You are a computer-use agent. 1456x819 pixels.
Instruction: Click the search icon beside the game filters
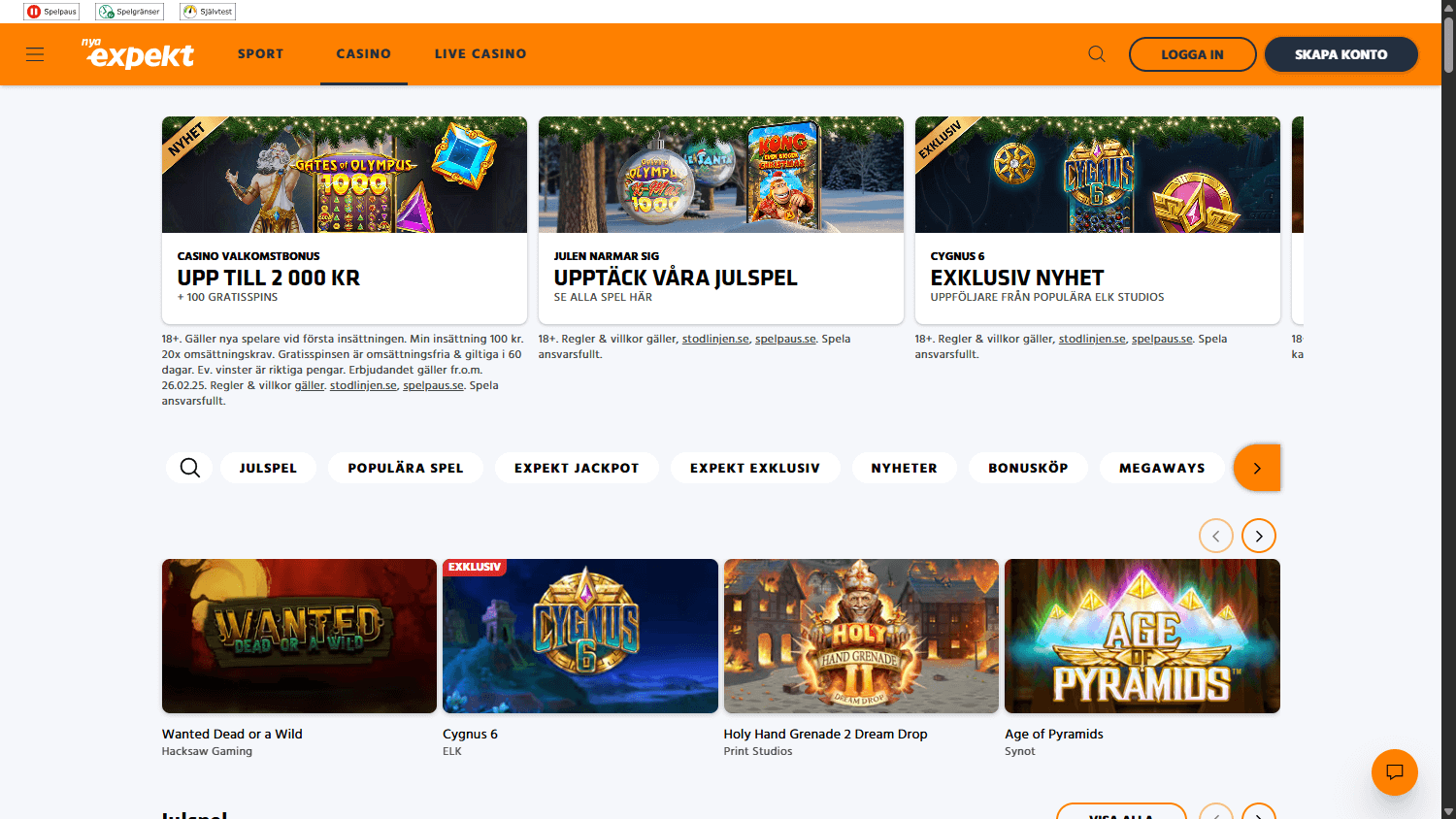(x=188, y=467)
